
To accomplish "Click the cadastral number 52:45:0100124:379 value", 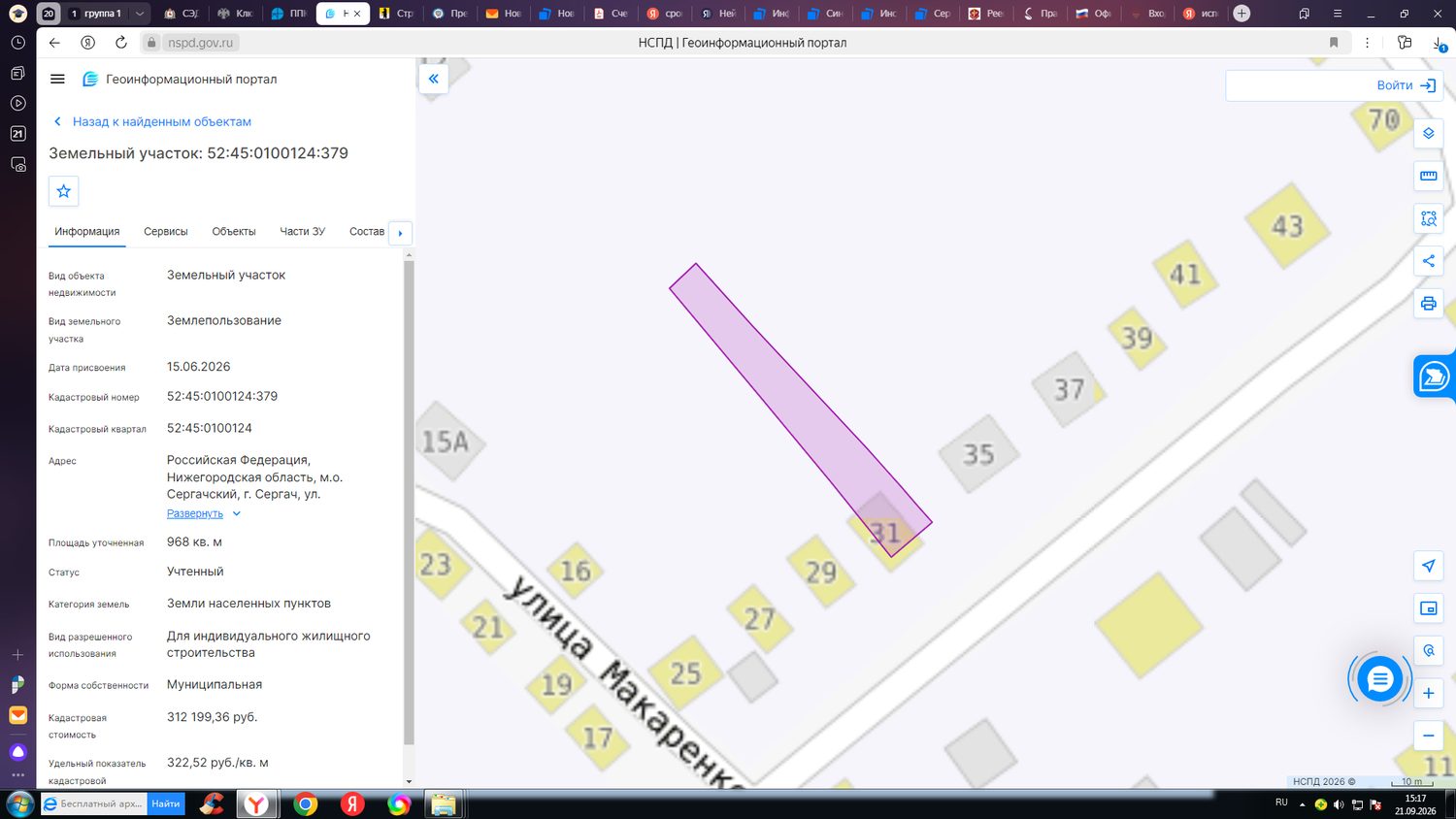I will [x=222, y=396].
